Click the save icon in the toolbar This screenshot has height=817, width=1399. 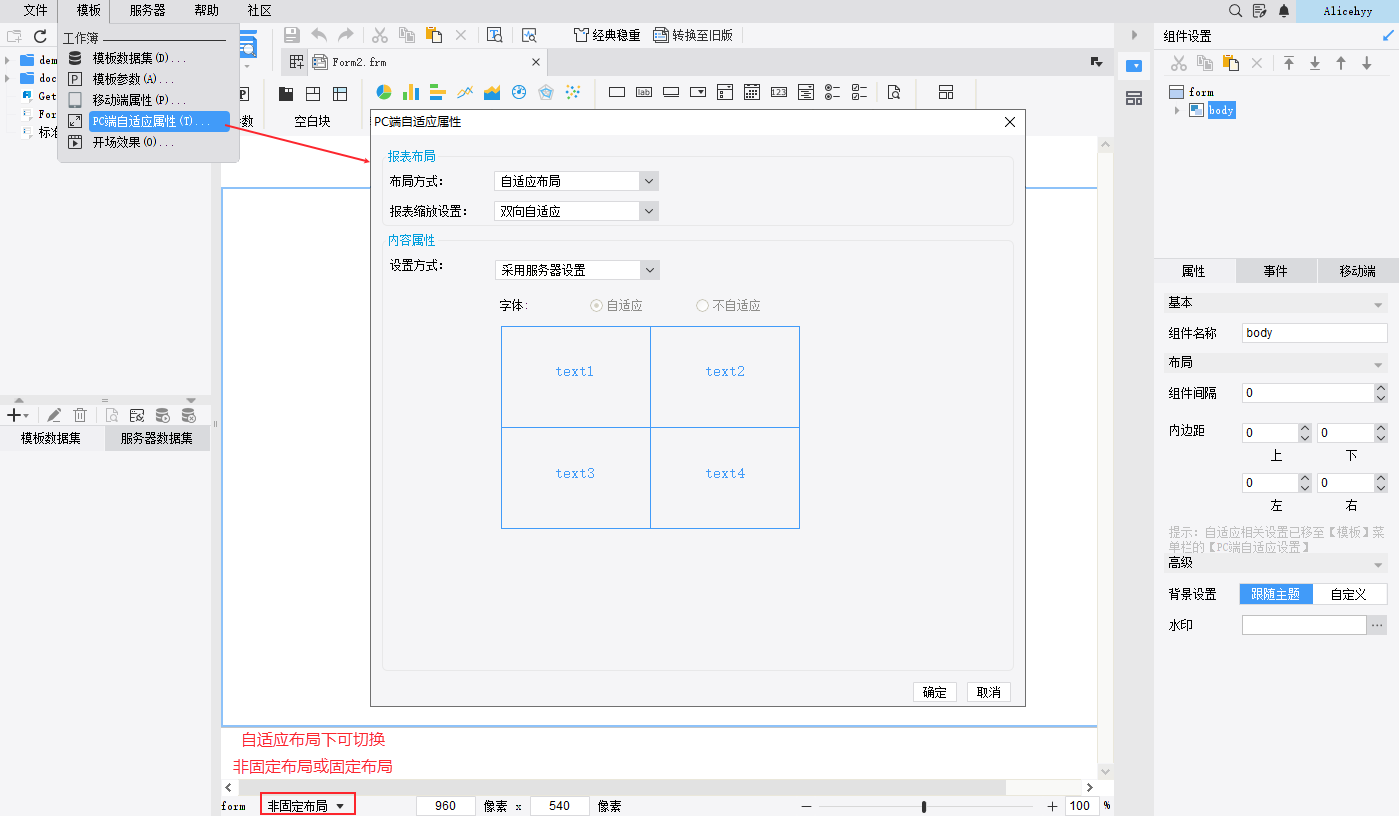tap(292, 35)
